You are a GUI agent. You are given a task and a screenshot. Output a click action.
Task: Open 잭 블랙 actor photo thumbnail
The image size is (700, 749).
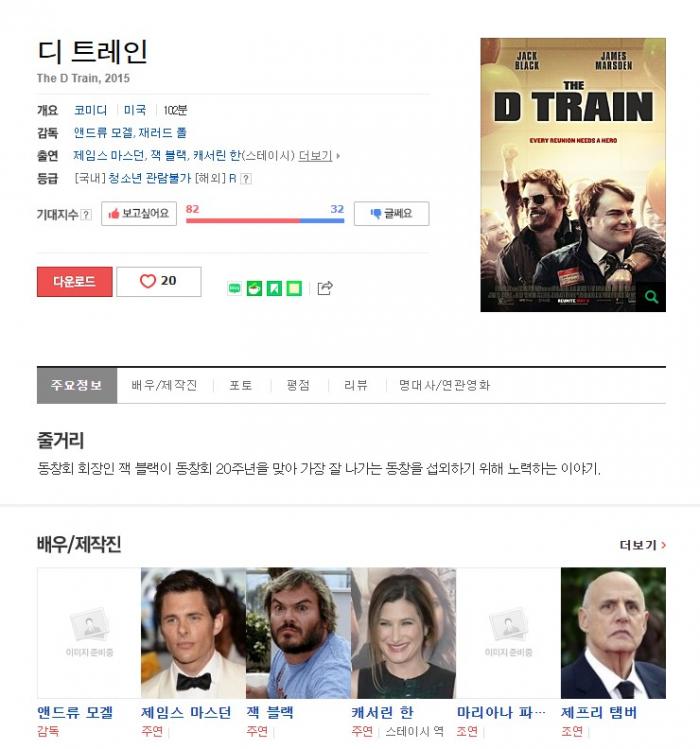pyautogui.click(x=298, y=633)
